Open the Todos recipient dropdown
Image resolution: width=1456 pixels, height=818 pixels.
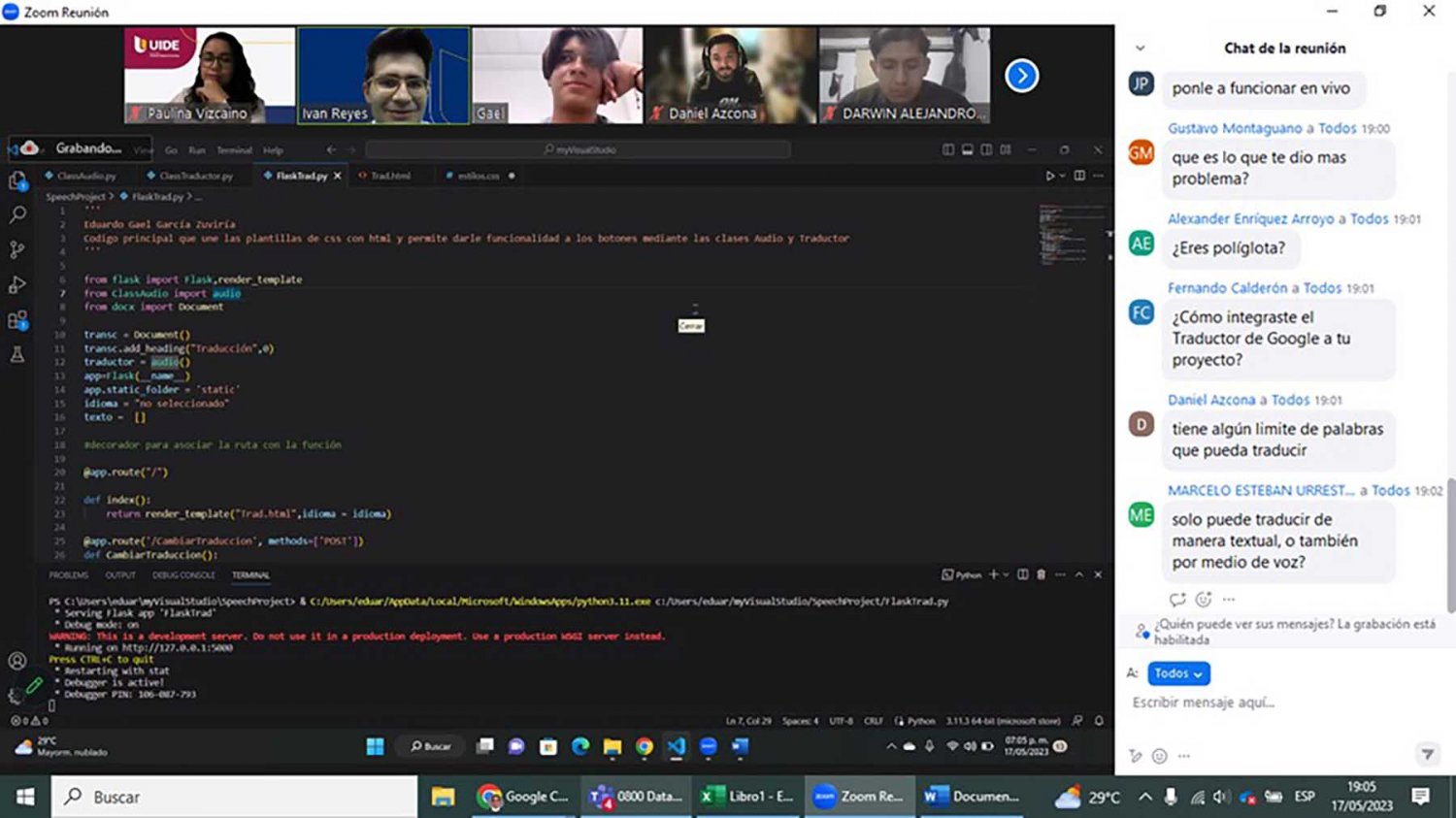pyautogui.click(x=1178, y=673)
